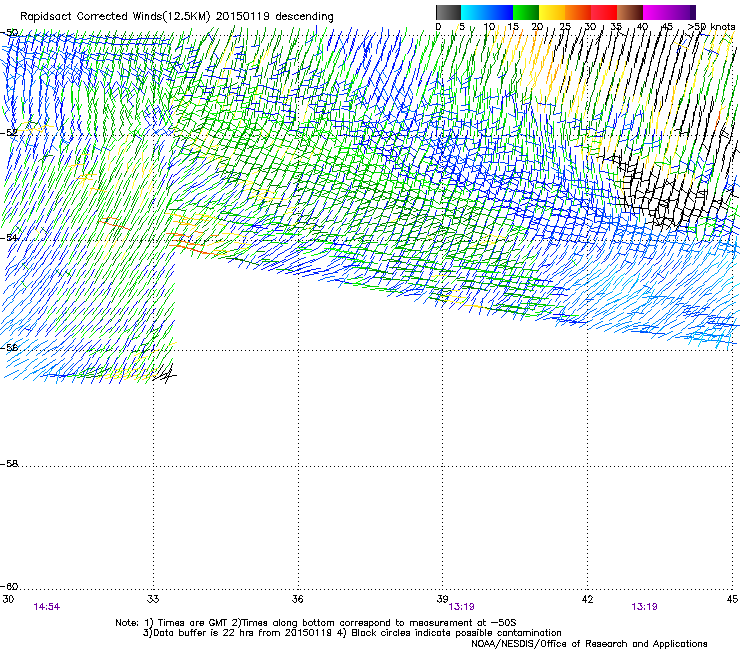Click the magenta 40-45 knots legend segment
Image resolution: width=740 pixels, height=650 pixels.
(656, 12)
